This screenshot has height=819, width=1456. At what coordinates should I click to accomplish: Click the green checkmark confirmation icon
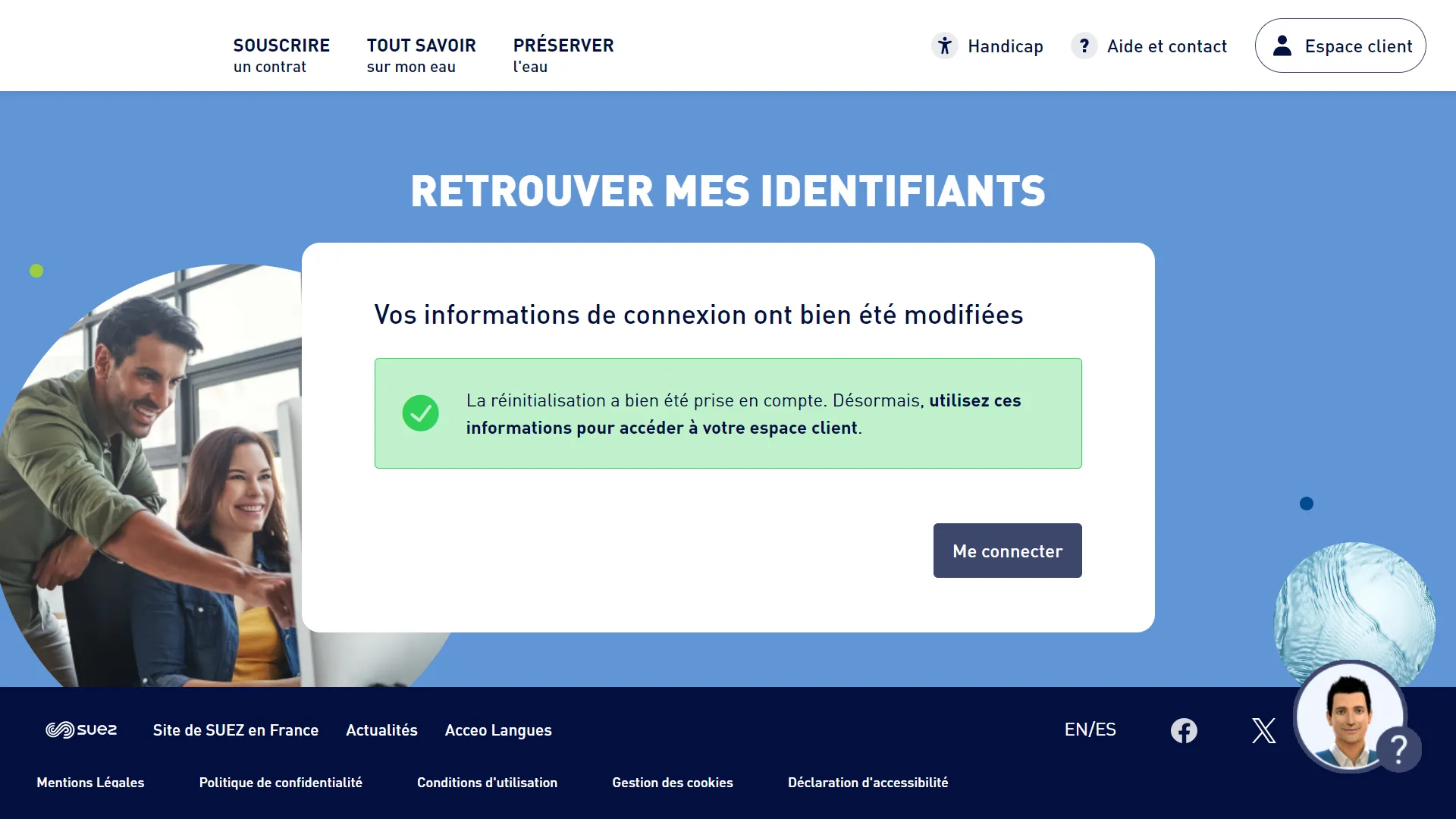click(x=421, y=413)
